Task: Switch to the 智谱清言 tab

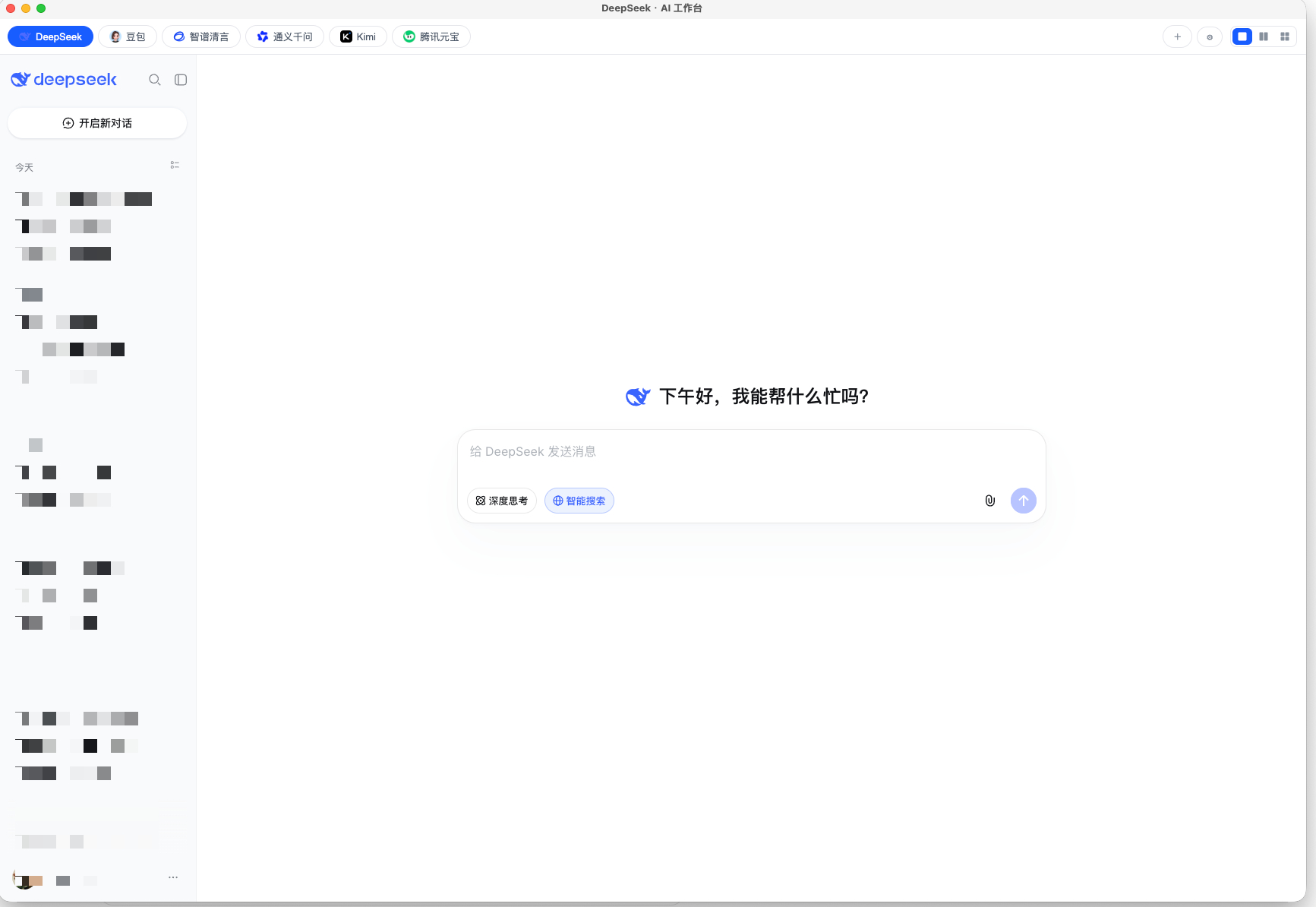Action: (201, 36)
